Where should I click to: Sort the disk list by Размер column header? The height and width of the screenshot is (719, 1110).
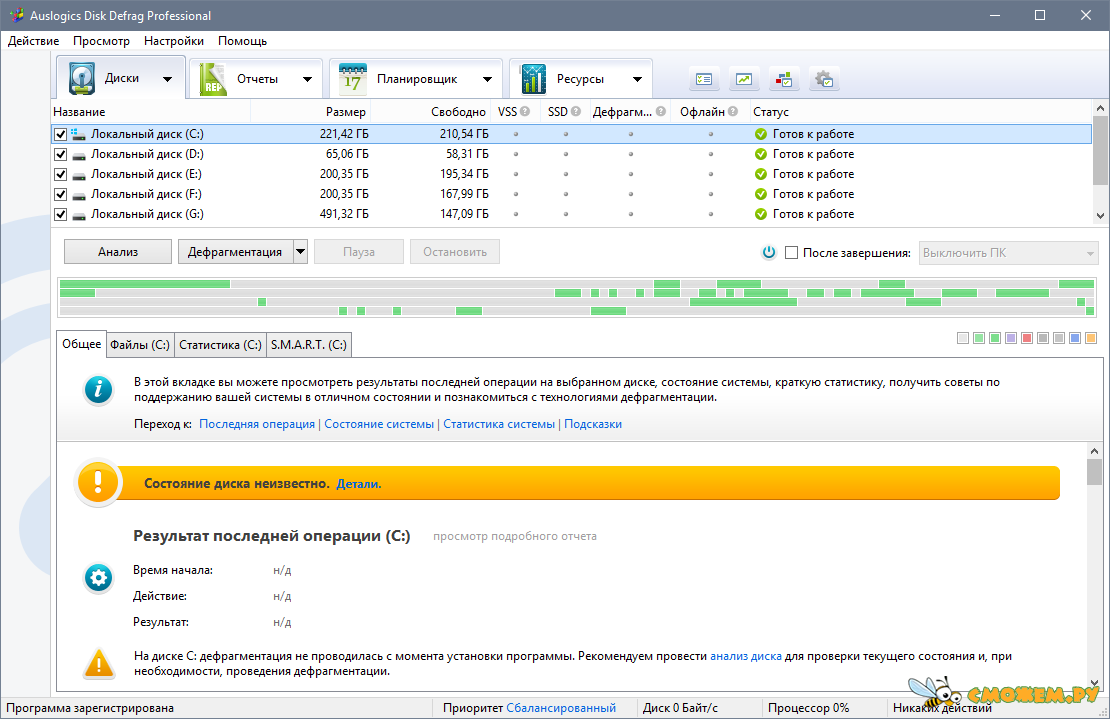pos(311,112)
